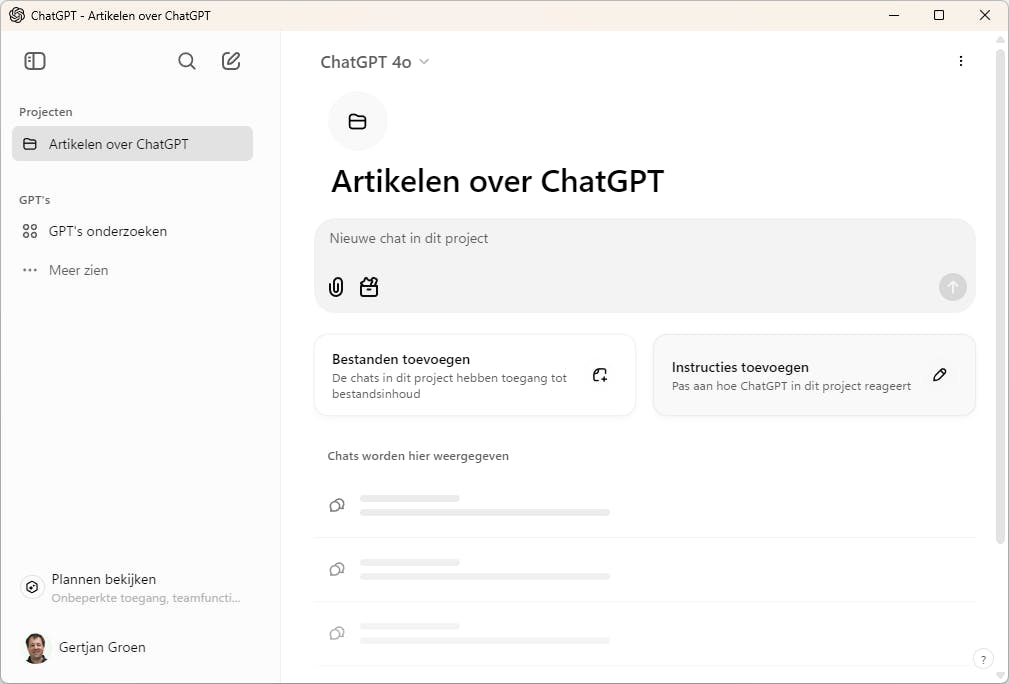This screenshot has width=1009, height=684.
Task: Select the Artikelen over ChatGPT project
Action: [x=132, y=144]
